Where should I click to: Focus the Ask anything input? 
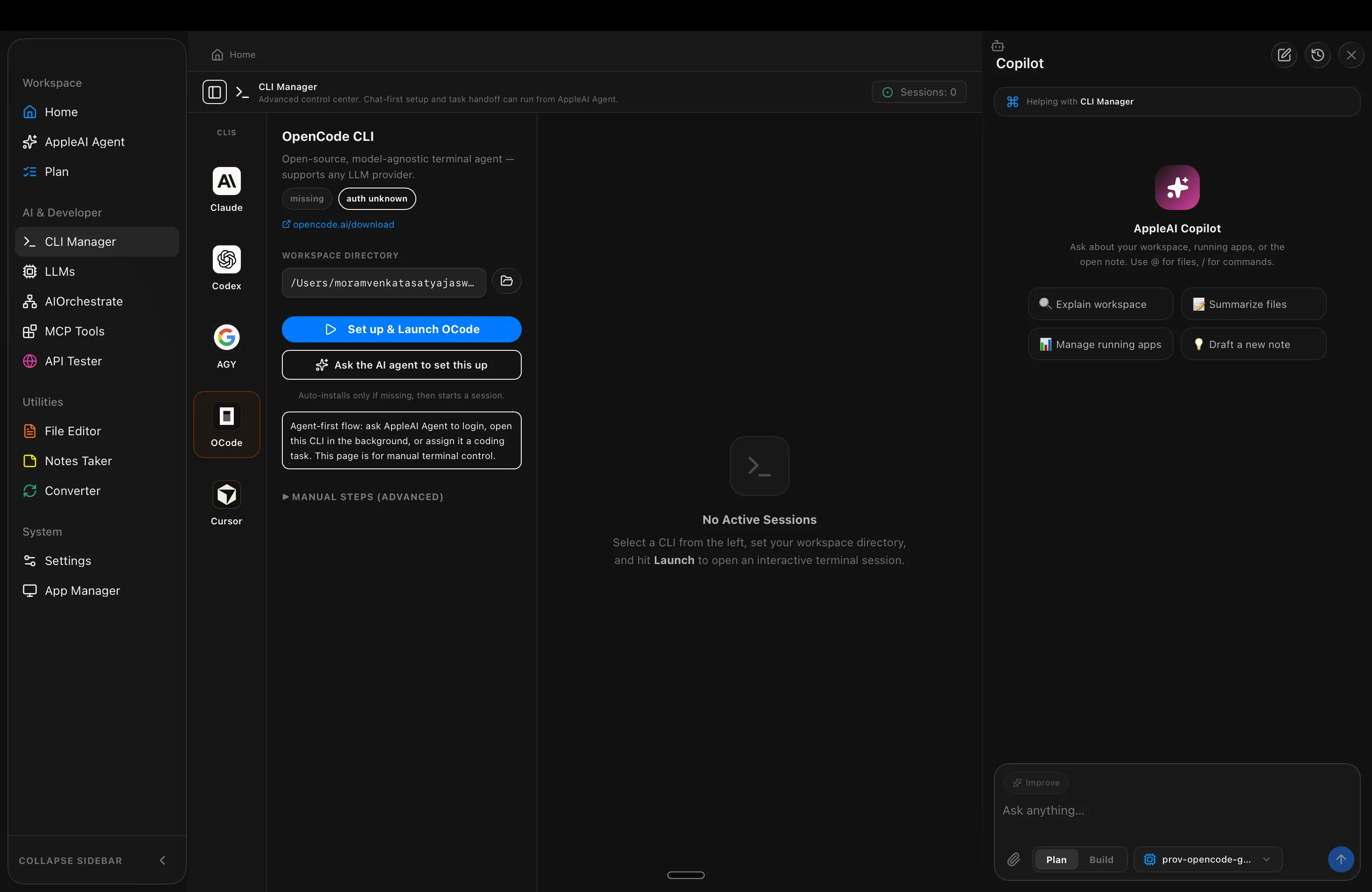tap(1176, 811)
